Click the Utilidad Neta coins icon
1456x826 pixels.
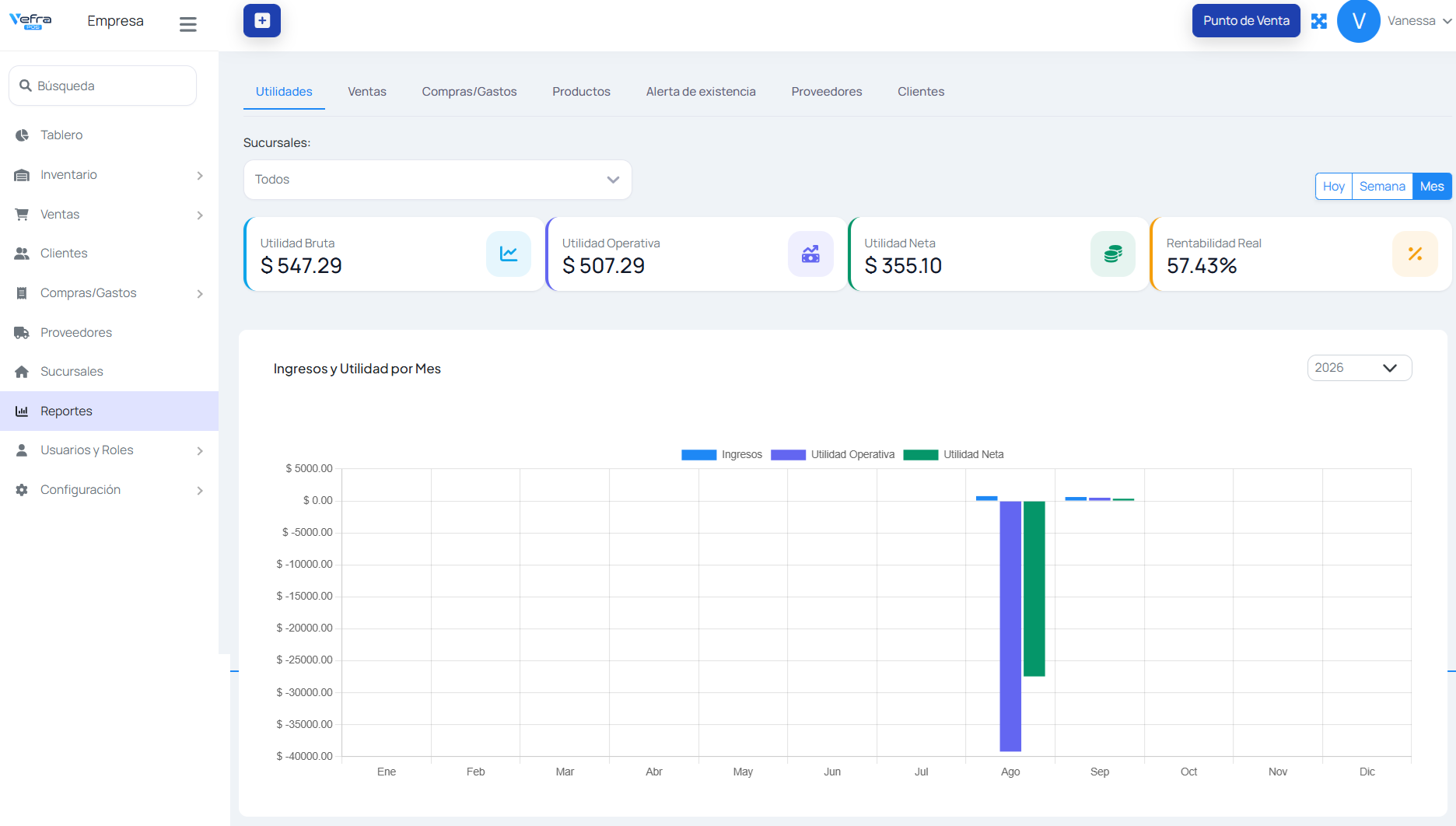click(x=1113, y=254)
